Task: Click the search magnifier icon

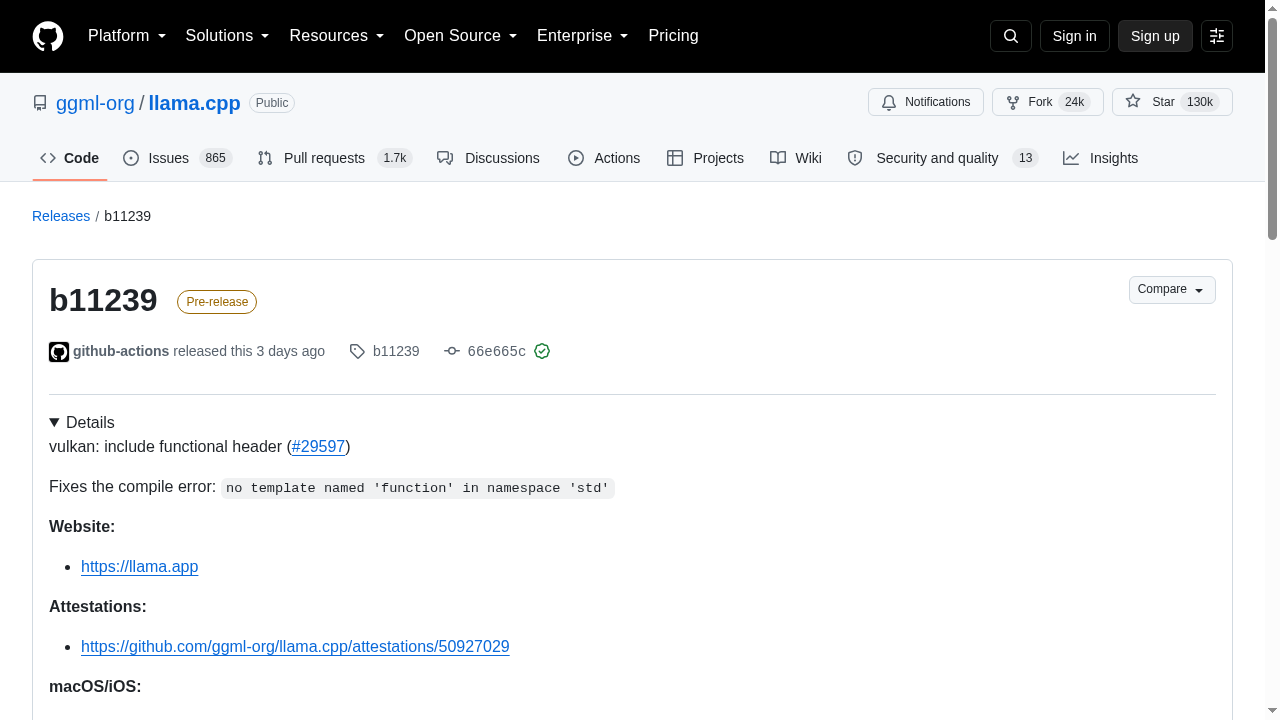Action: click(x=1011, y=36)
